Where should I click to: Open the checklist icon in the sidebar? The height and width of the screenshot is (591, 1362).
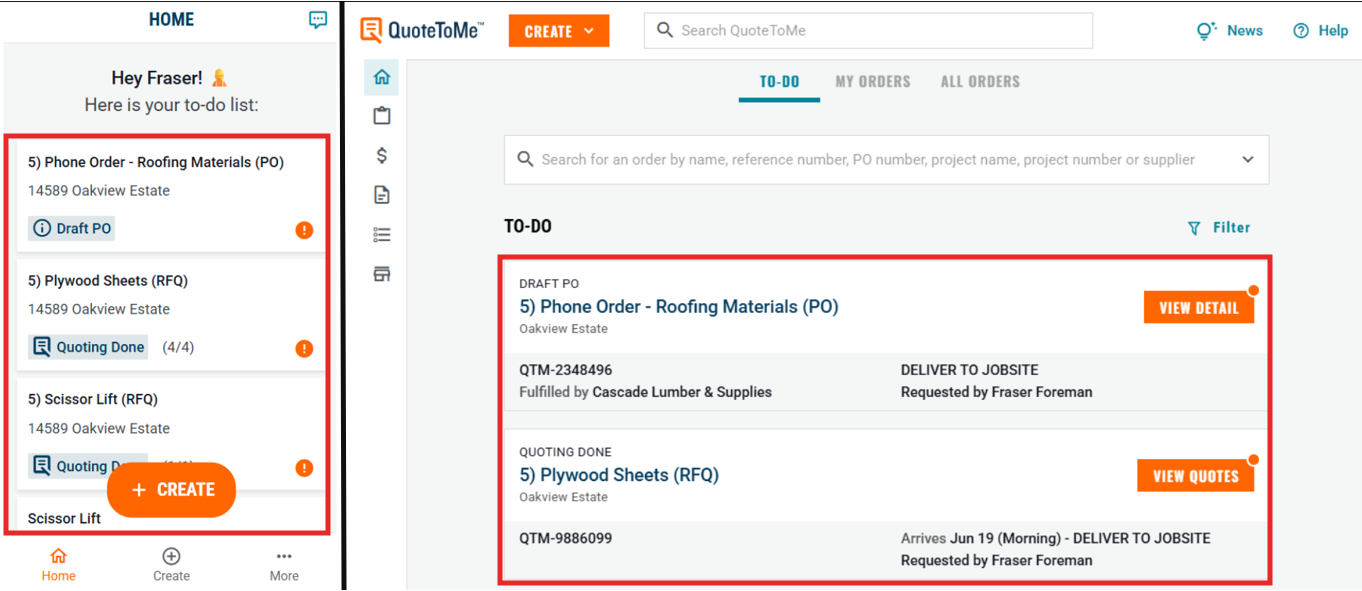[382, 235]
